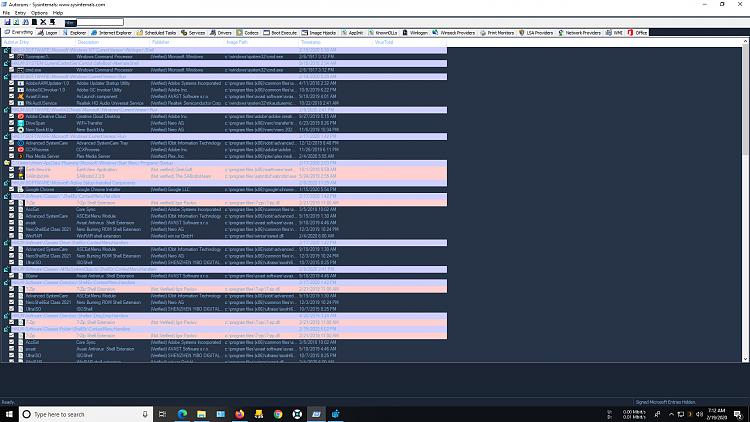Image resolution: width=750 pixels, height=422 pixels.
Task: Click the scrollbar up arrow
Action: tap(745, 42)
